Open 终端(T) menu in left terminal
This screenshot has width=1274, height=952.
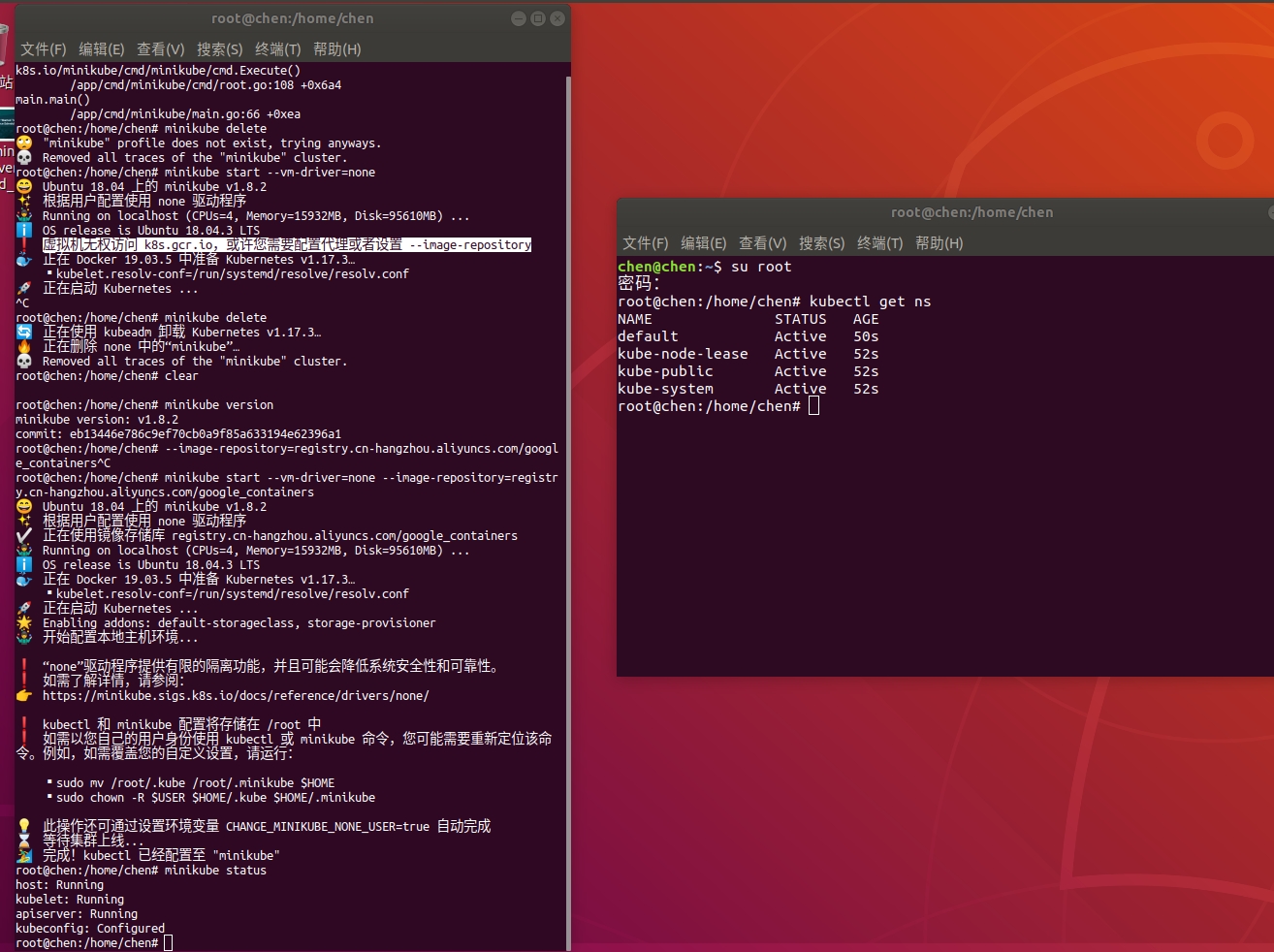pos(278,48)
